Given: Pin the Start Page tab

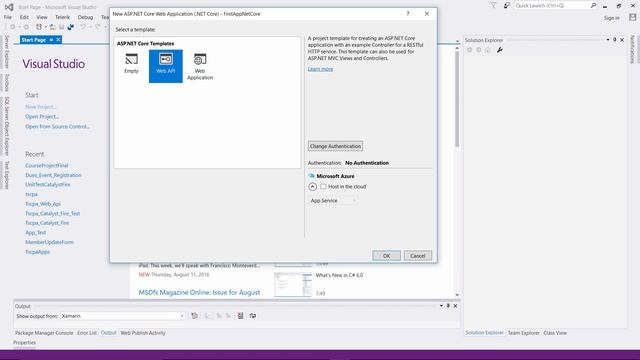Looking at the screenshot, I should [51, 40].
